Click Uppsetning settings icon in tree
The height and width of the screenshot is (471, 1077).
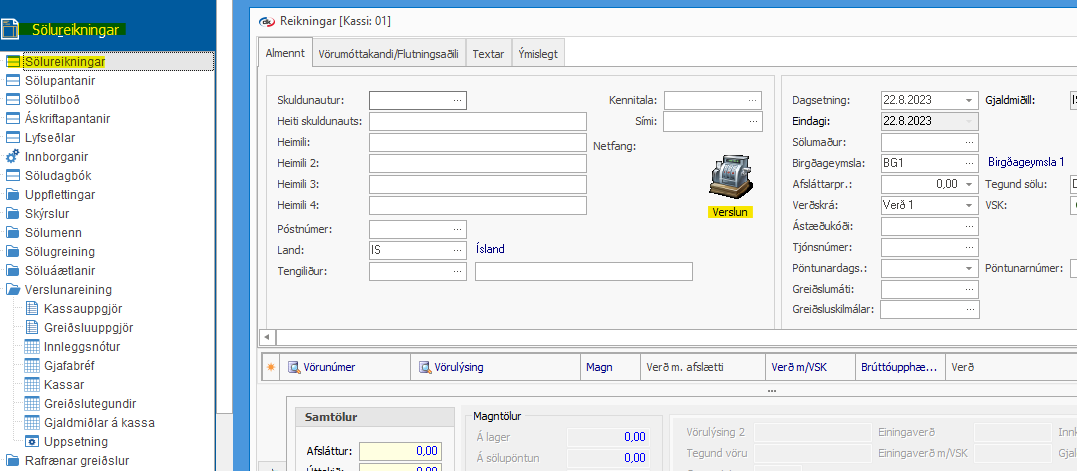click(x=31, y=441)
